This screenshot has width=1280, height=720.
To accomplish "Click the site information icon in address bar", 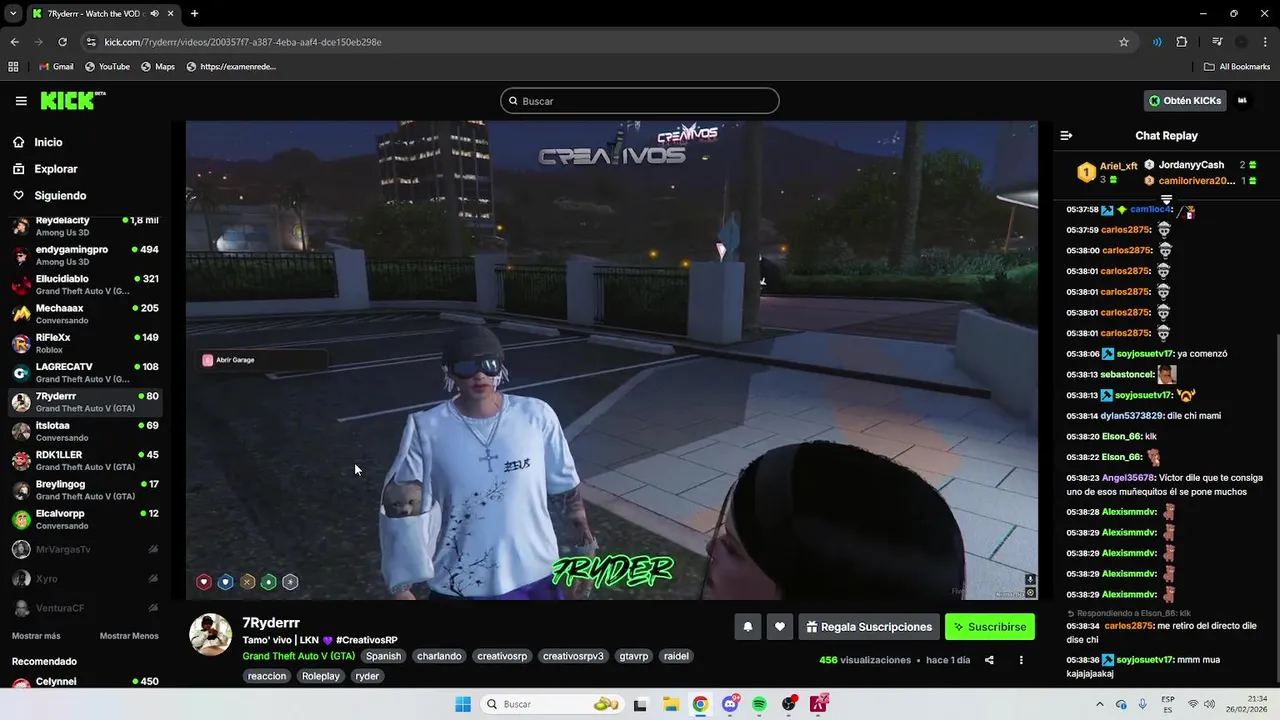I will 91,42.
